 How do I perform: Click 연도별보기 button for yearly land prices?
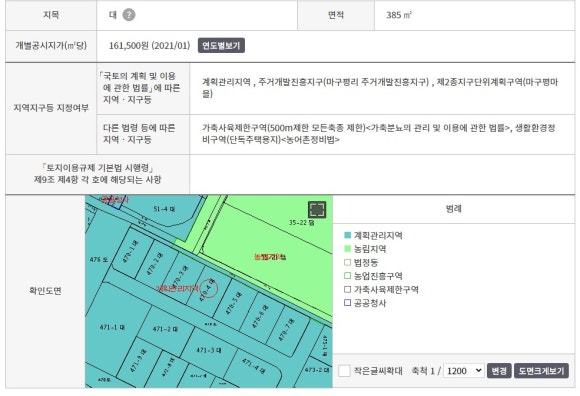tap(221, 46)
